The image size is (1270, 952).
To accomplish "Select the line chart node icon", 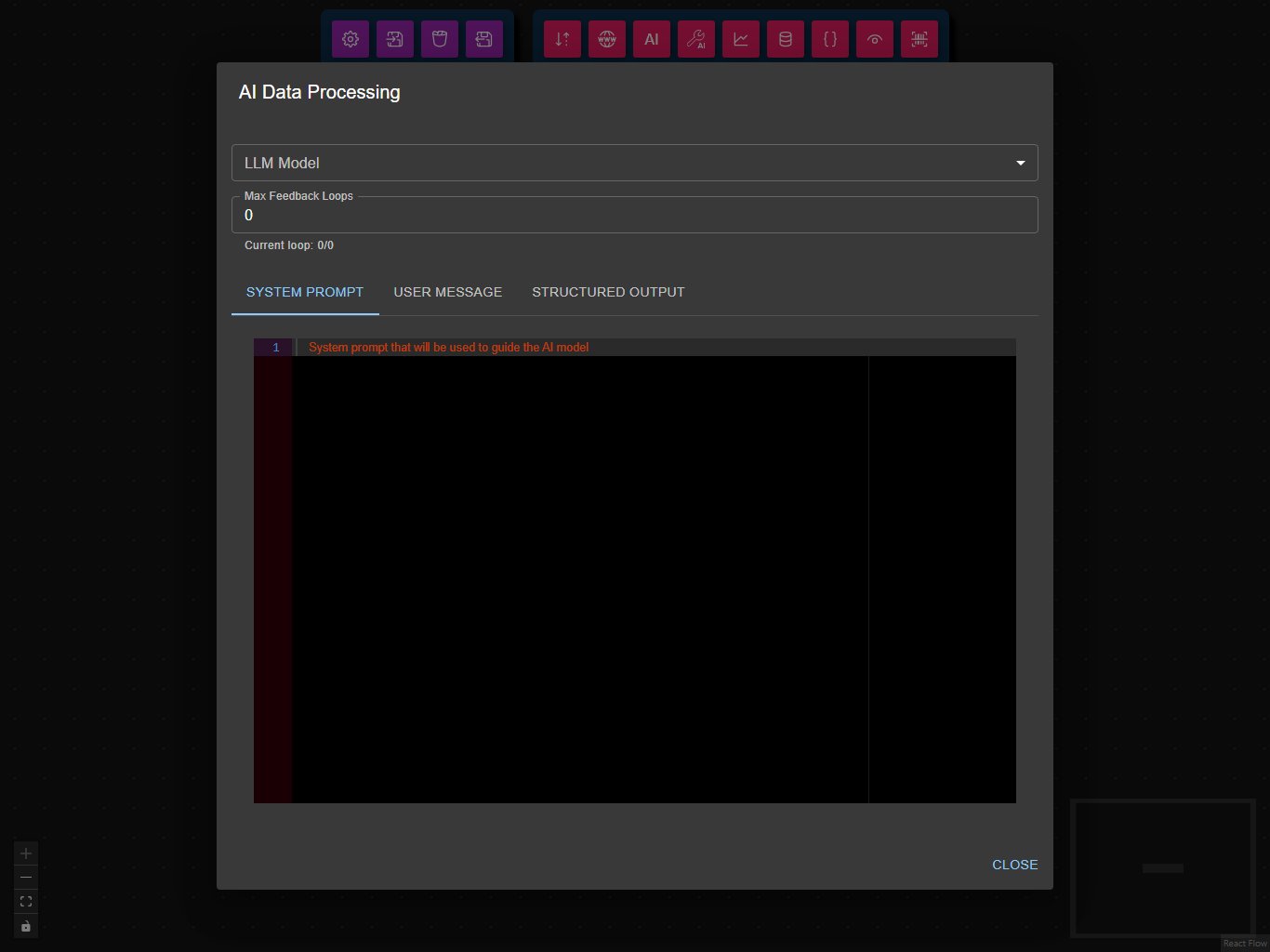I will pos(741,39).
